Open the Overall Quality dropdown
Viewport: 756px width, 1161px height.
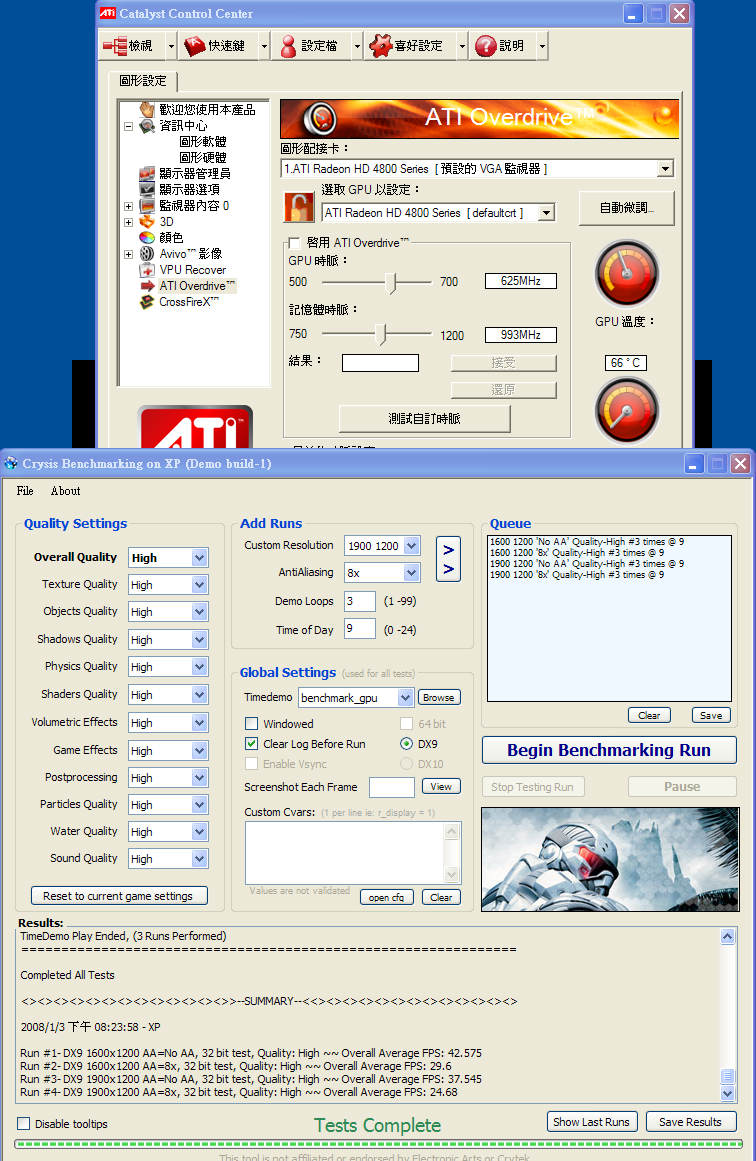tap(199, 558)
